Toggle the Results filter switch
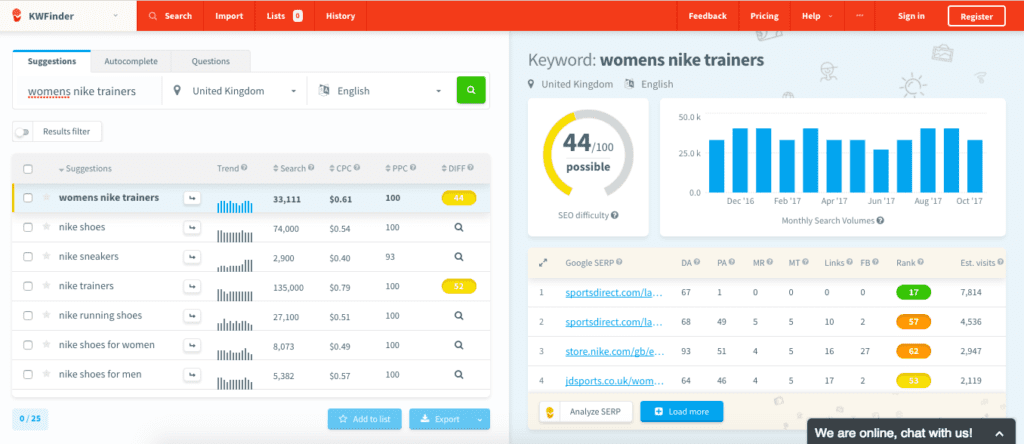1024x444 pixels. pos(23,132)
